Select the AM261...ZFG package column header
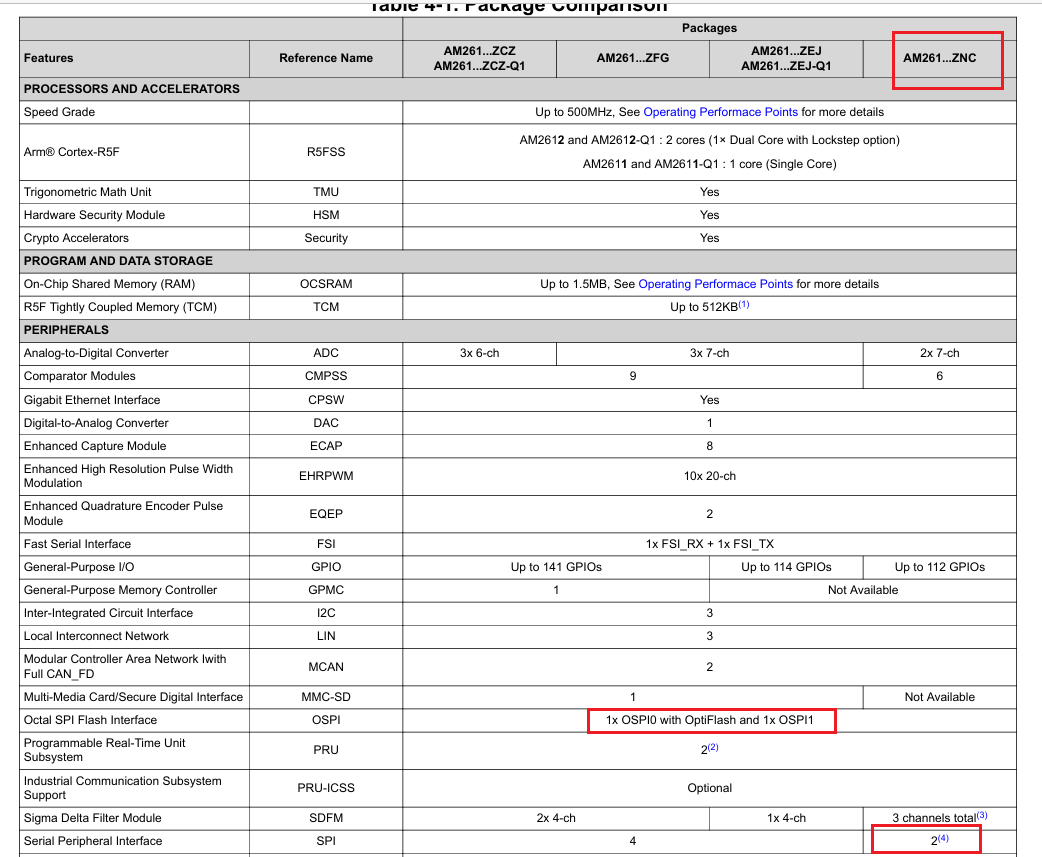This screenshot has width=1042, height=857. [x=633, y=58]
